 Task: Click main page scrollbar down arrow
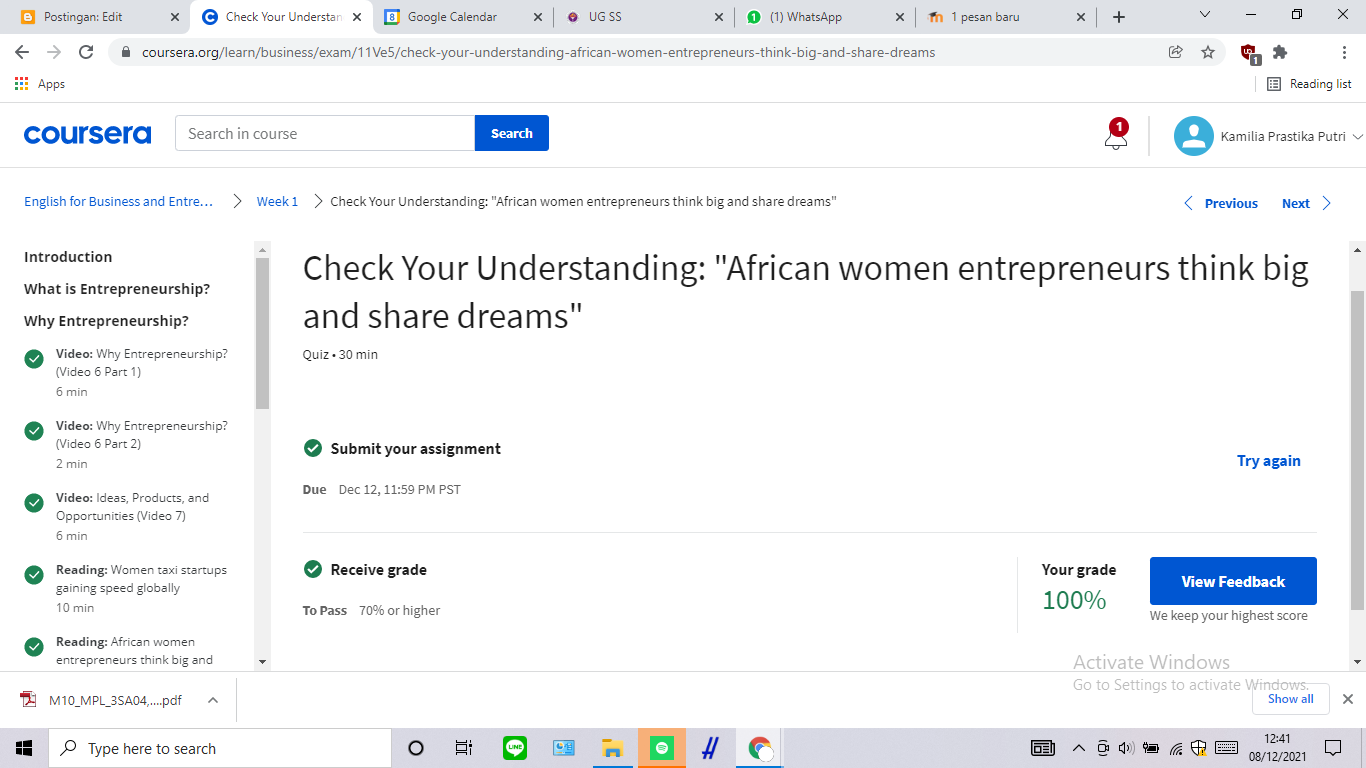click(x=1357, y=661)
